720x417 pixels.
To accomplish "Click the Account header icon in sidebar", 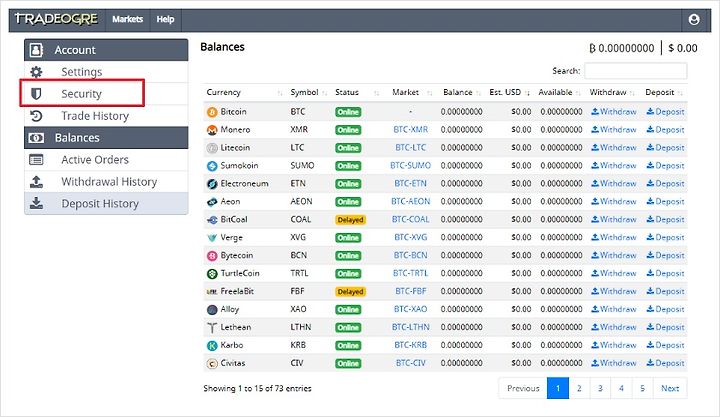I will tap(36, 50).
